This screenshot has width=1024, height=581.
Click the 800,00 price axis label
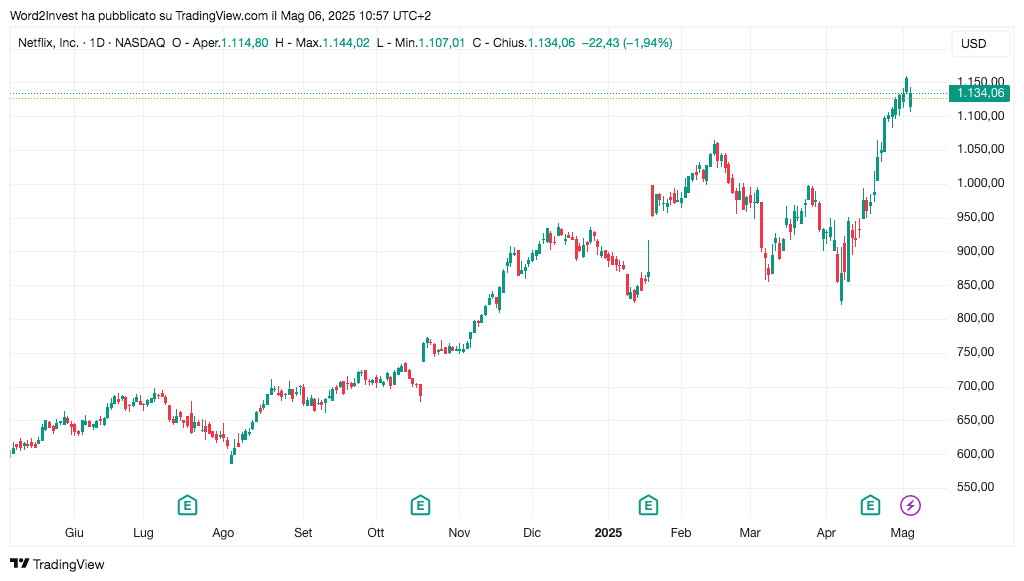(x=975, y=318)
